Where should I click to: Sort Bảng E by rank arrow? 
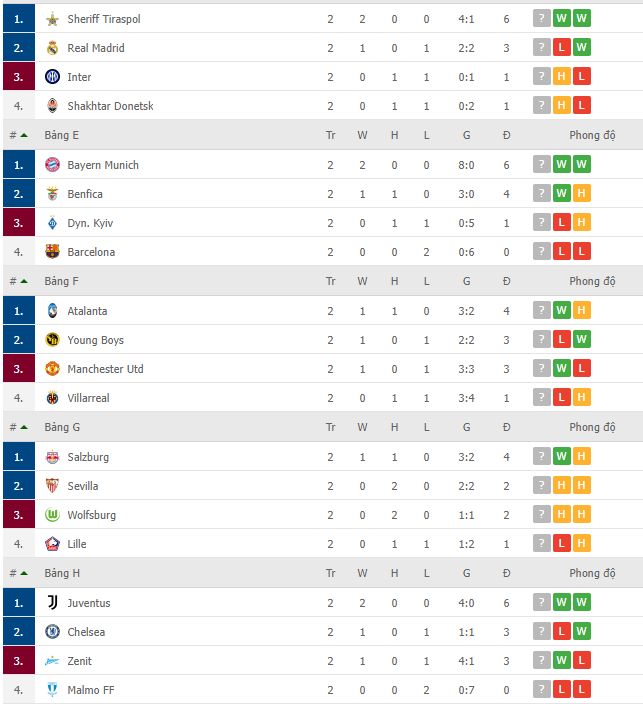[24, 135]
